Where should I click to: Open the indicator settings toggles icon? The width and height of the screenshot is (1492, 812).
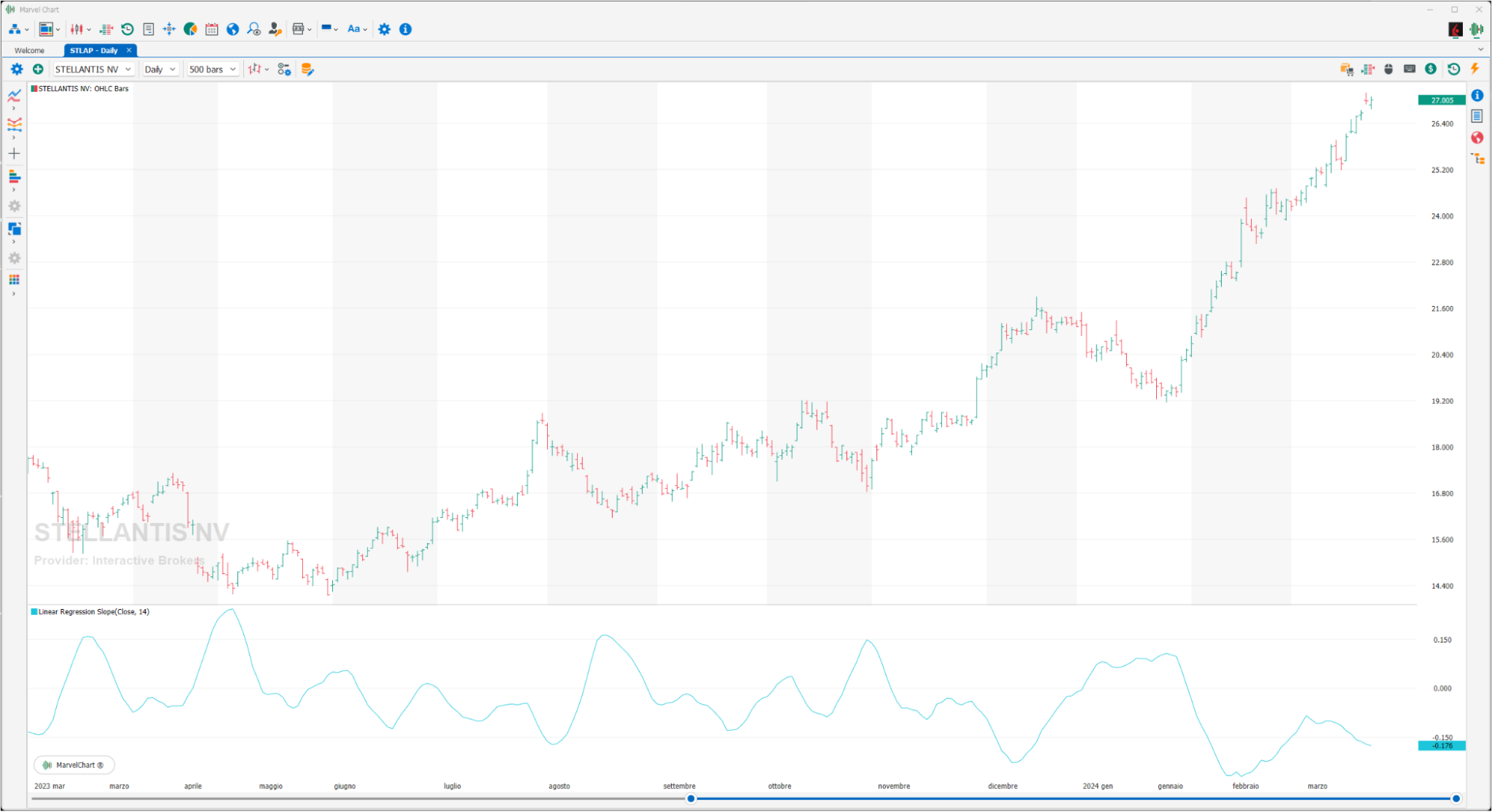pyautogui.click(x=284, y=69)
